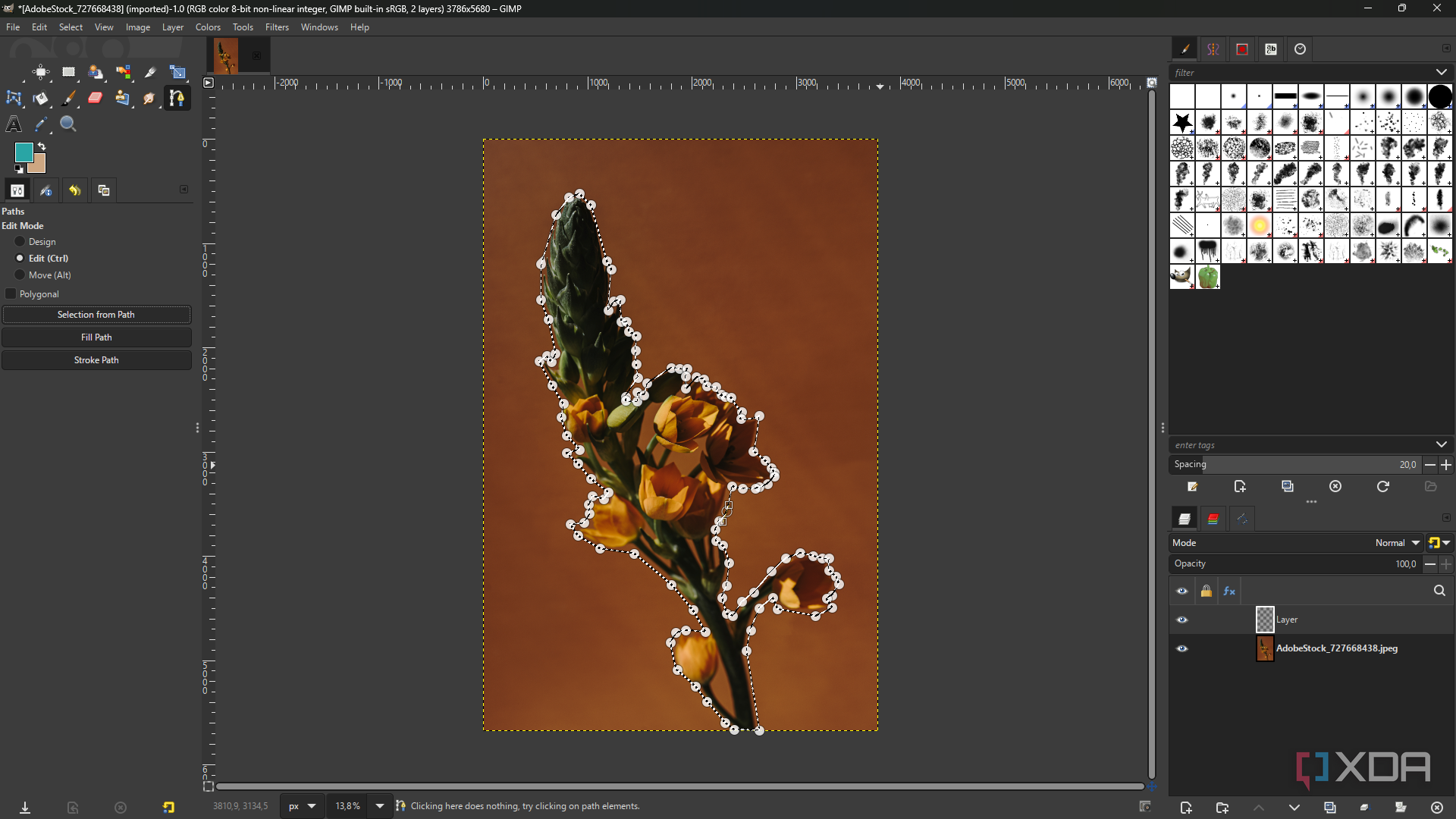Select the Move tool
Viewport: 1456px width, 819px height.
[41, 73]
